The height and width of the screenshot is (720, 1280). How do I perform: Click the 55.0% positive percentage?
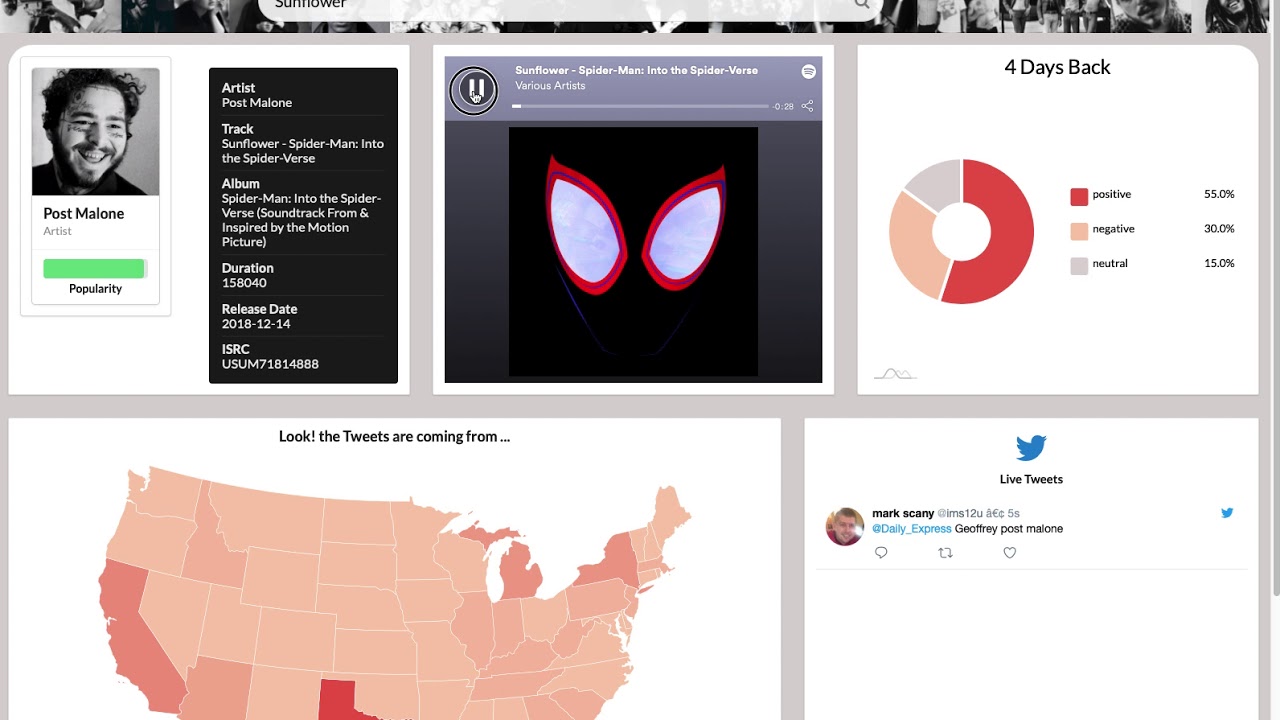(x=1219, y=194)
